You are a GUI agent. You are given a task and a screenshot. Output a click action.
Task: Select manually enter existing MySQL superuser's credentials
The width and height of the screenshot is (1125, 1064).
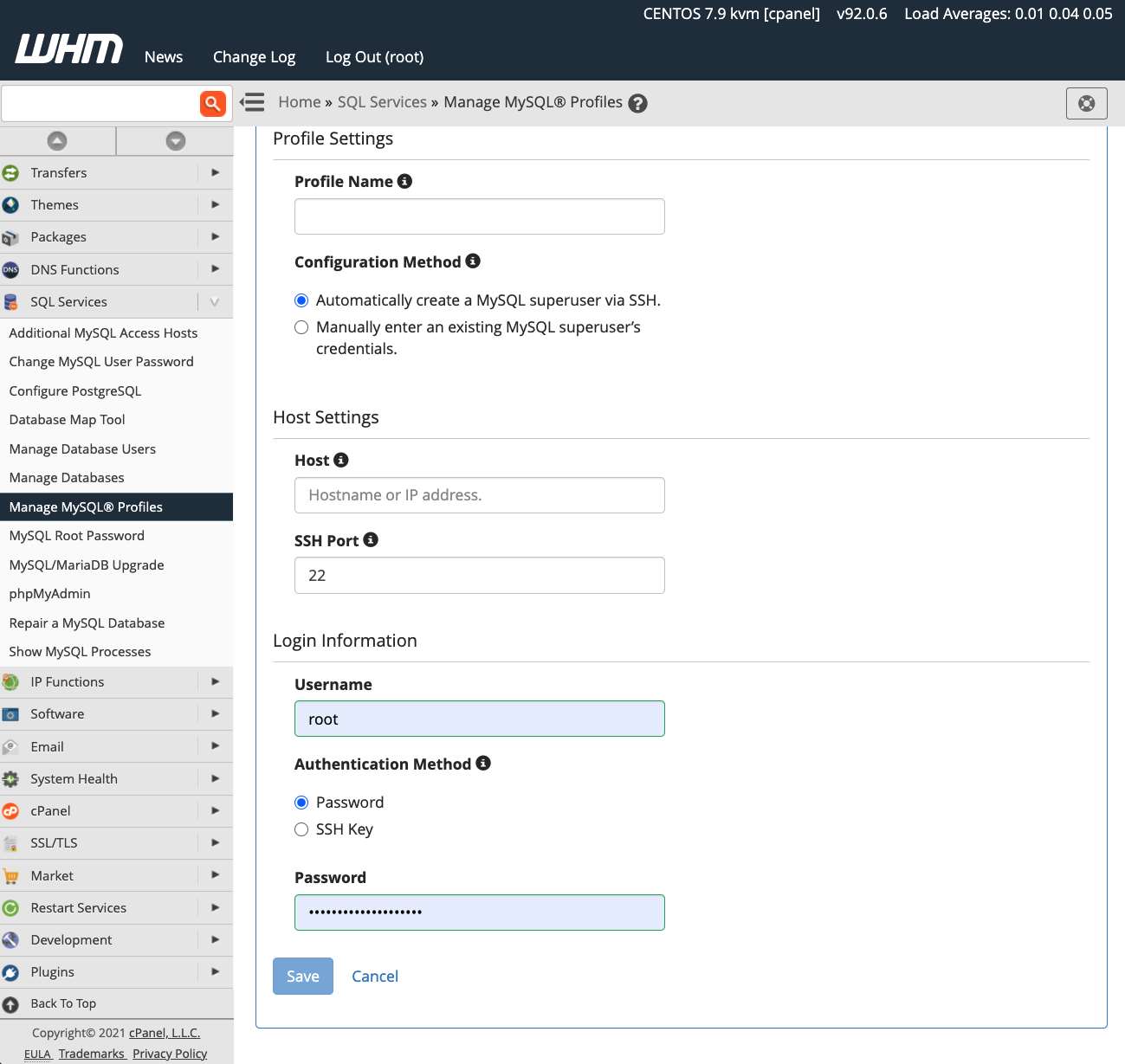(x=301, y=327)
